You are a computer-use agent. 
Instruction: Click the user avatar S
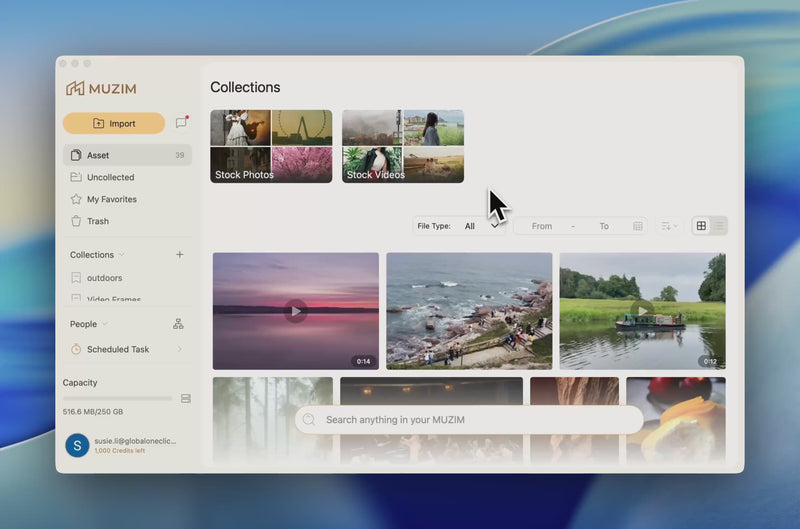pos(78,445)
